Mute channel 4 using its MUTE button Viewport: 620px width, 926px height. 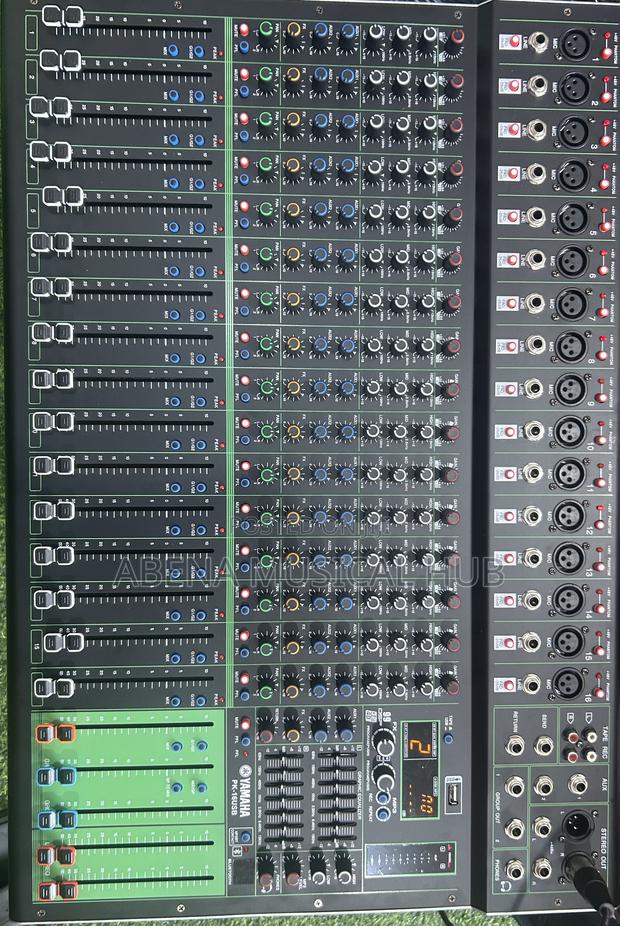(243, 162)
